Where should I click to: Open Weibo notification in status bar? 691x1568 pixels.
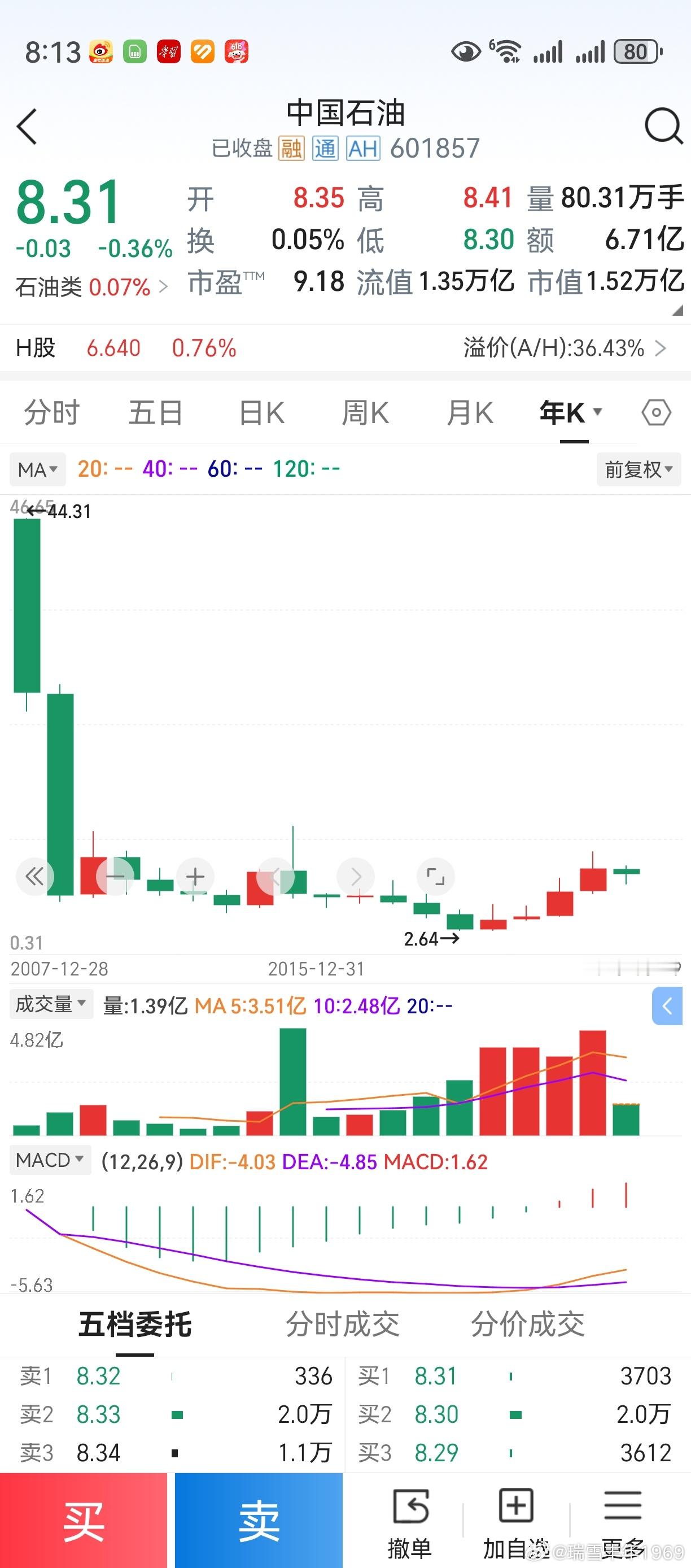point(101,52)
